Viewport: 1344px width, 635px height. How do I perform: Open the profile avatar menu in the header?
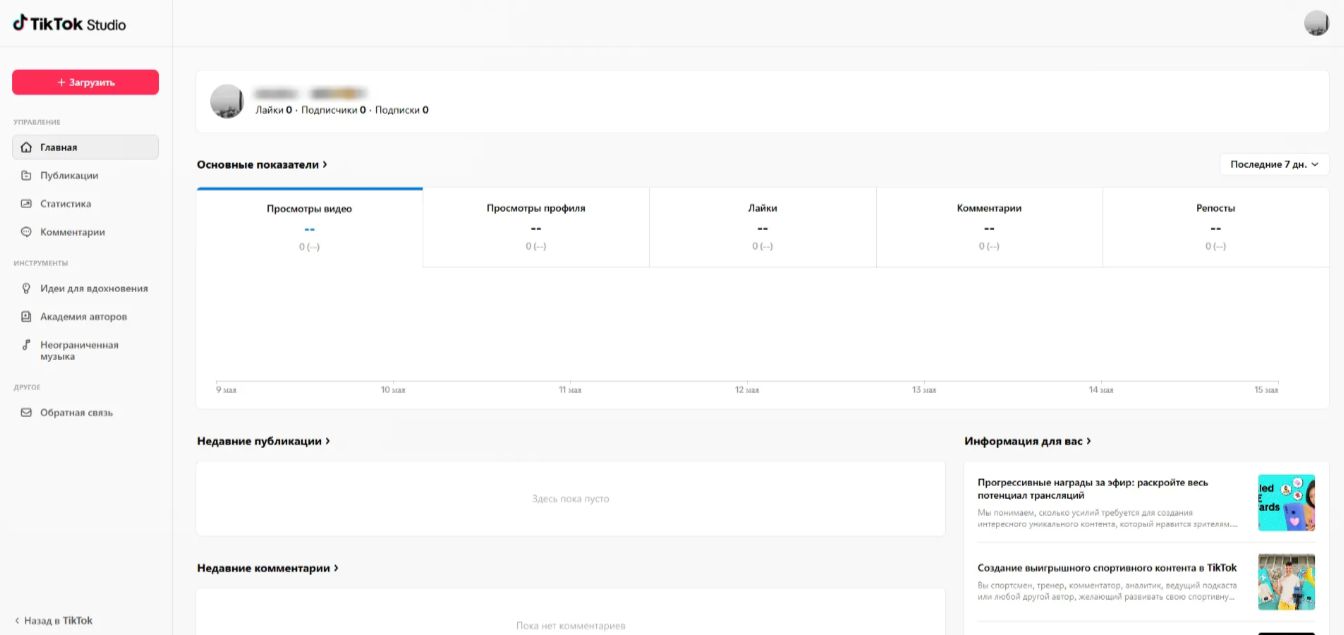click(x=1316, y=23)
